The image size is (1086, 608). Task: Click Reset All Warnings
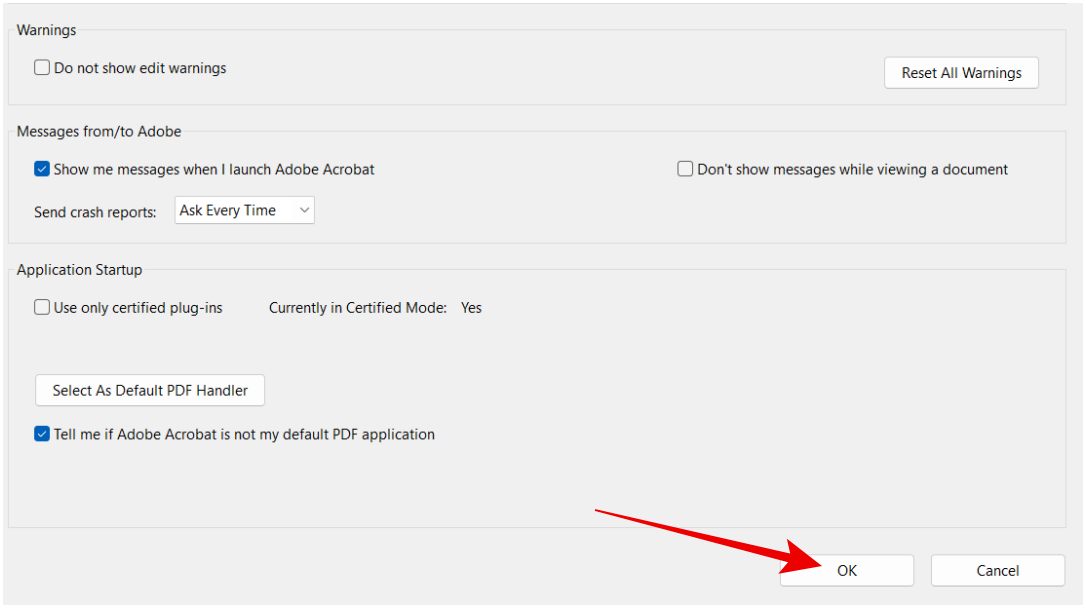coord(961,72)
